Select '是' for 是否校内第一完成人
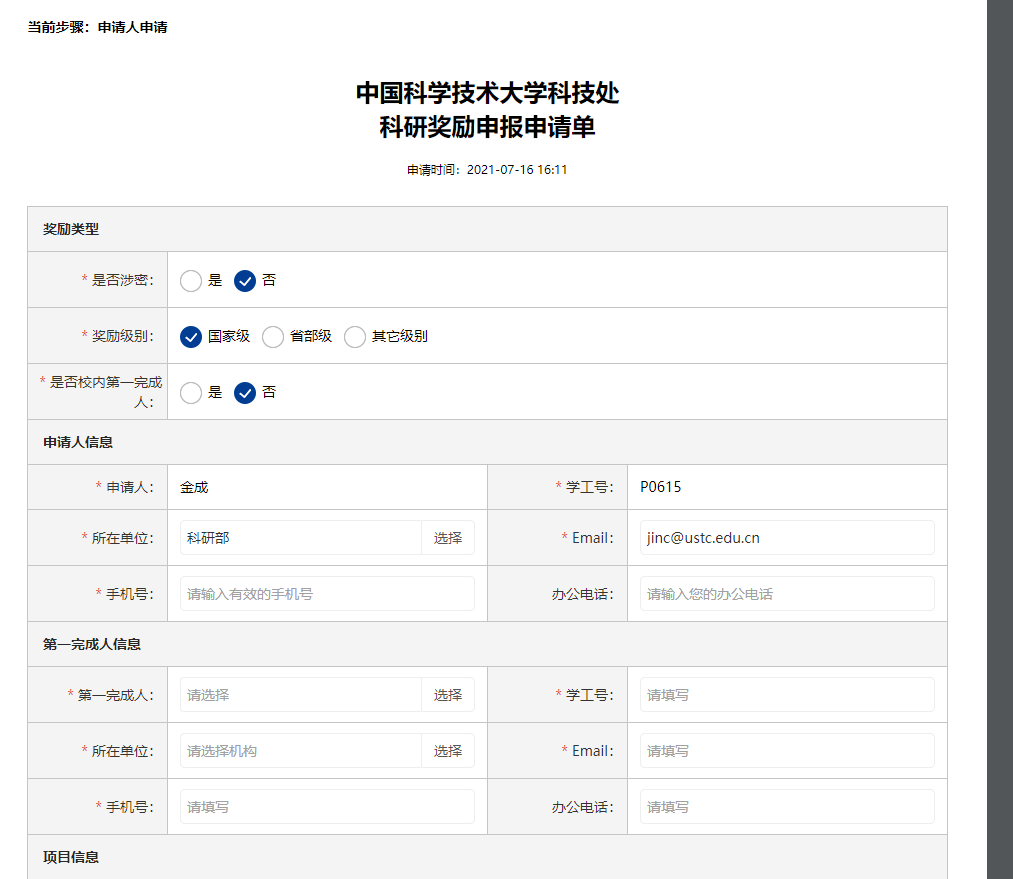Viewport: 1013px width, 879px height. tap(191, 393)
